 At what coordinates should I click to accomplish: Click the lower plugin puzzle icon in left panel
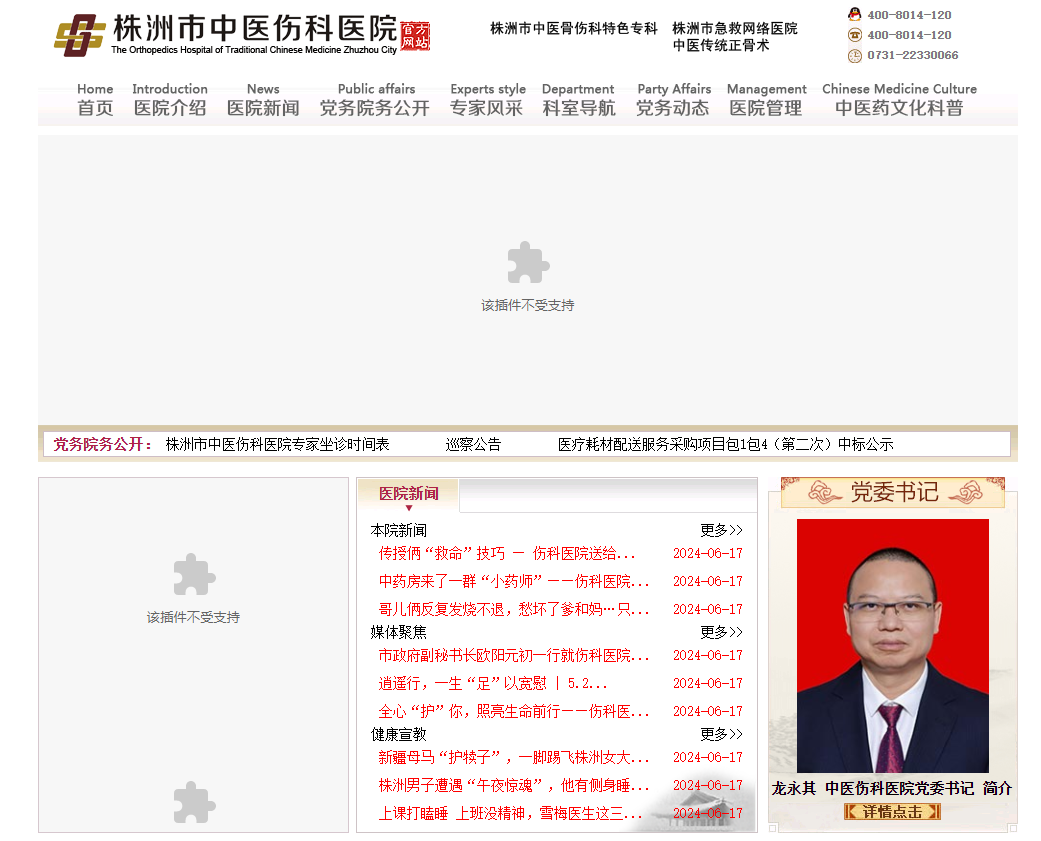coord(194,803)
